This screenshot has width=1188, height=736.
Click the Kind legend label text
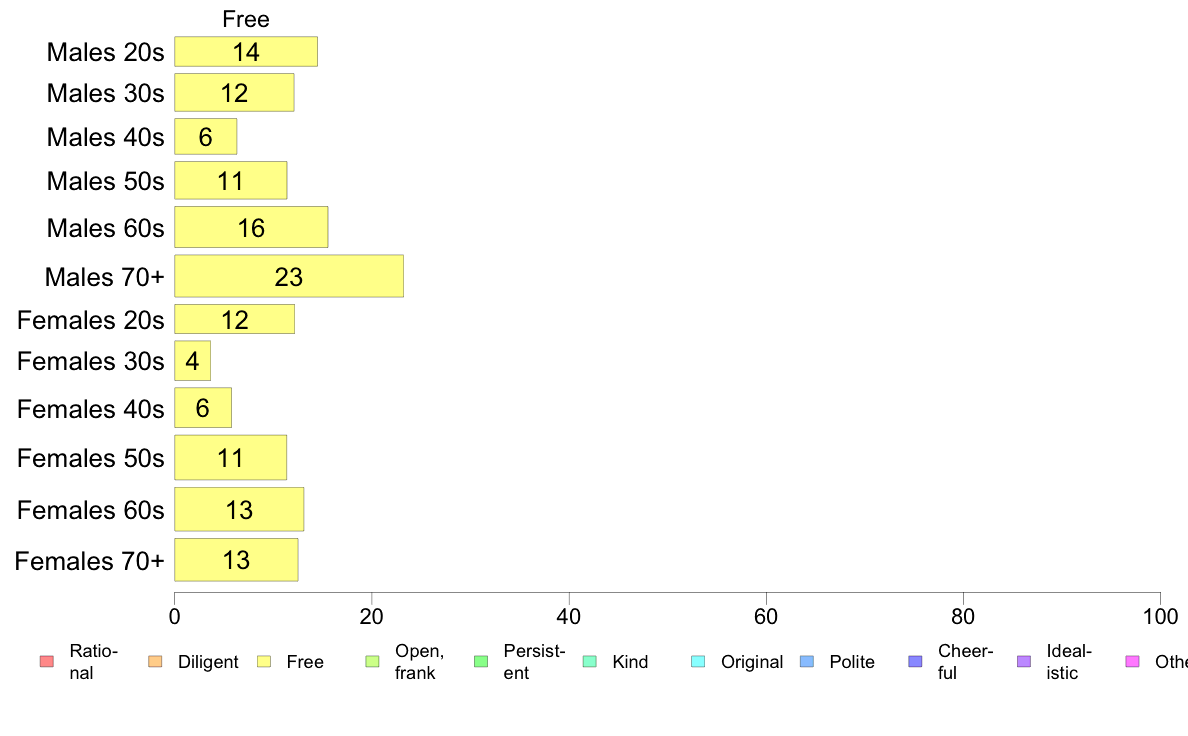point(630,662)
